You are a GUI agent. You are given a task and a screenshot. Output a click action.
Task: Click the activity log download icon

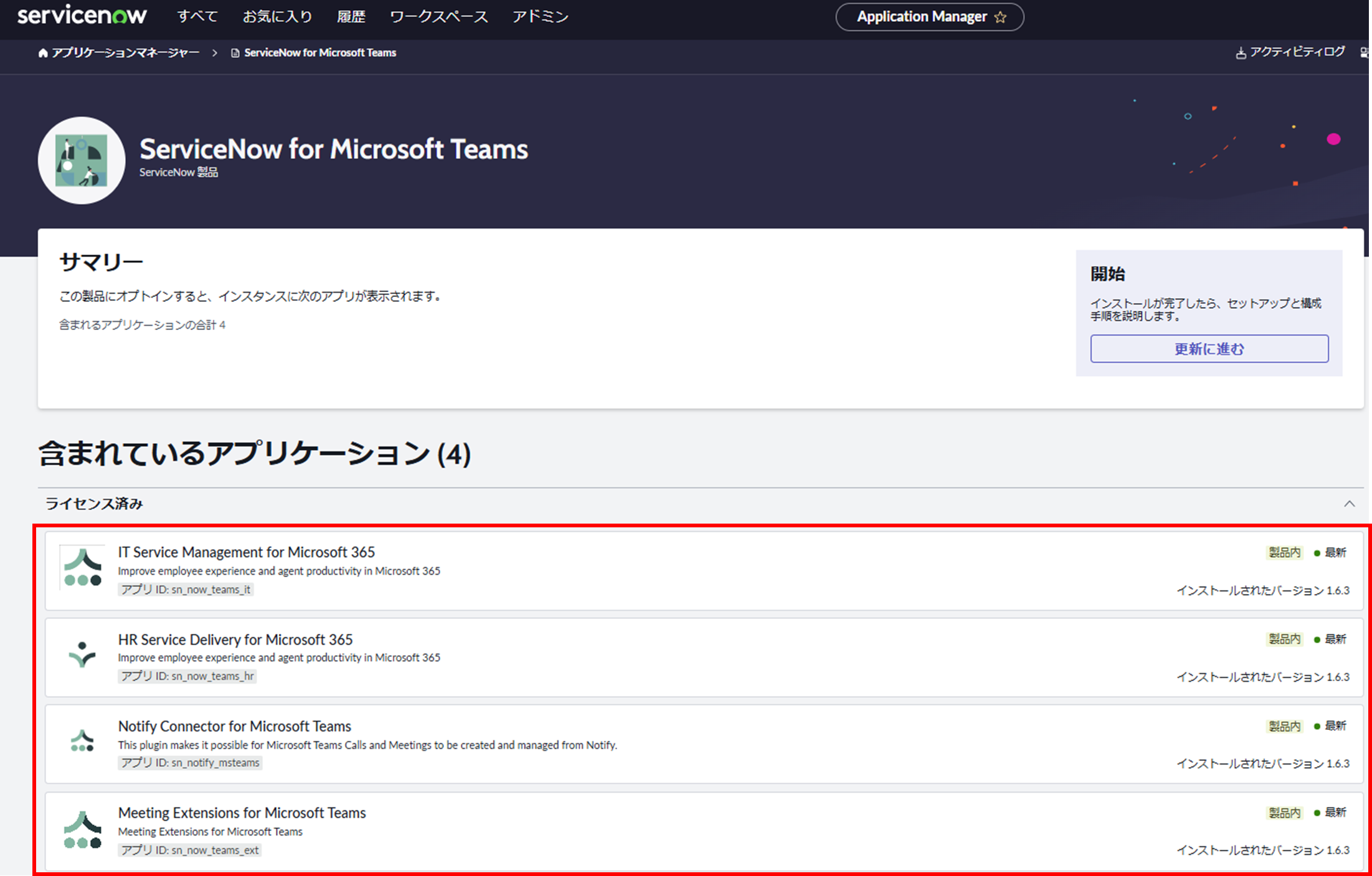coord(1241,53)
